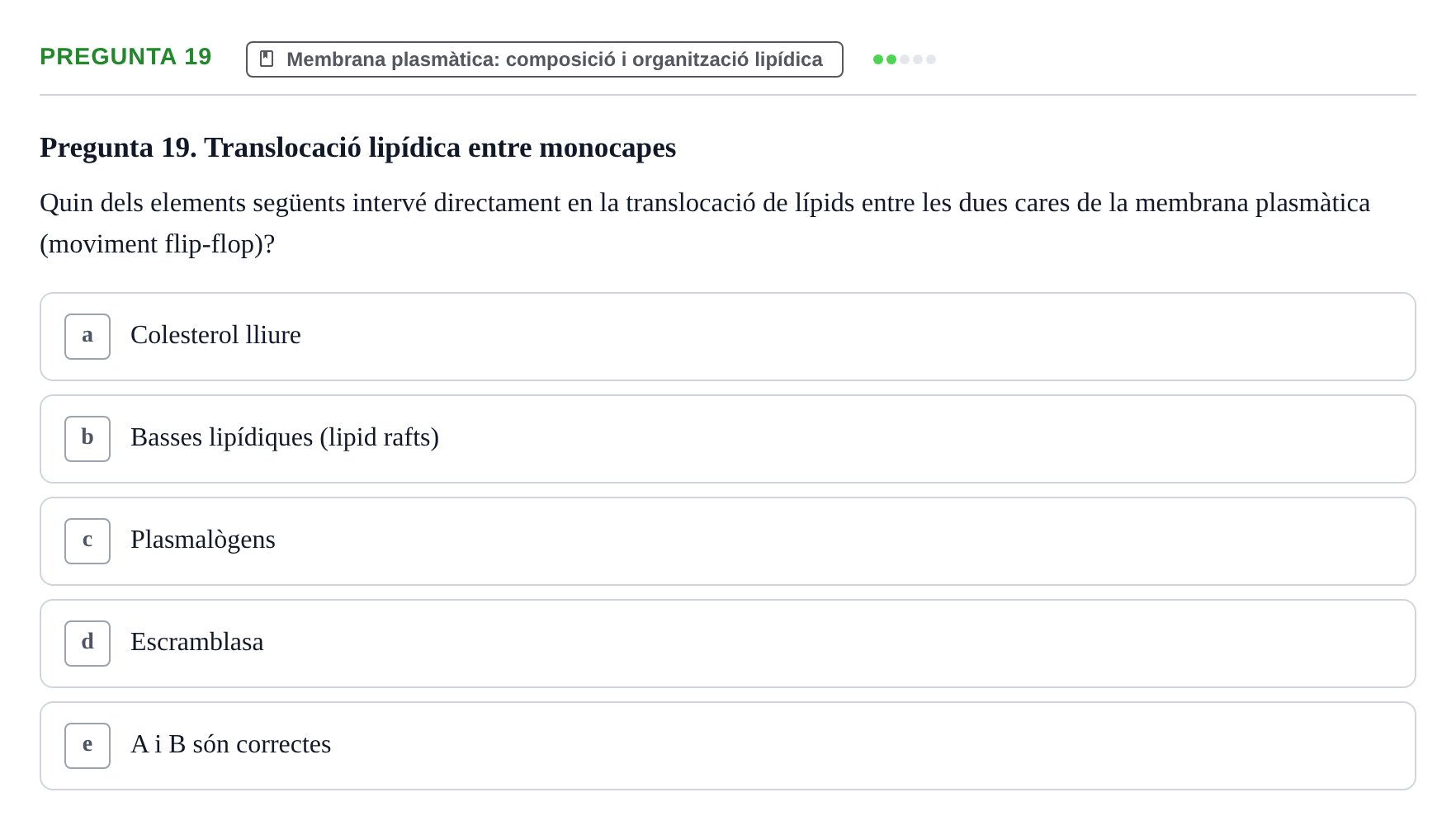Choose 'A i B són correctes' answer

click(728, 746)
